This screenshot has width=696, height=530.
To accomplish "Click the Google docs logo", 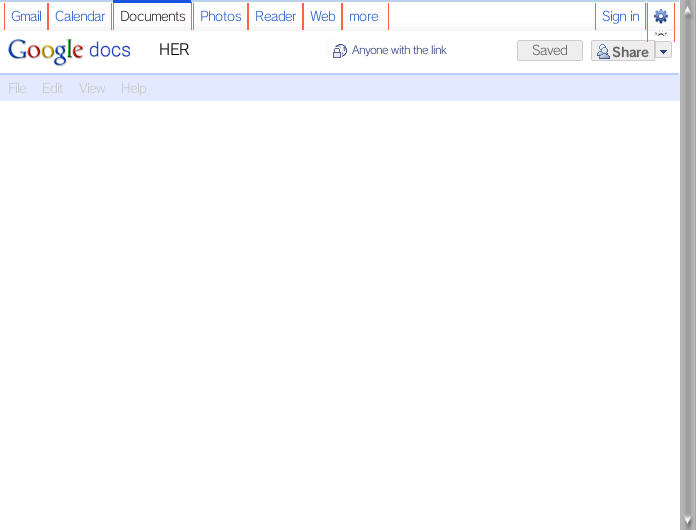I will (69, 50).
